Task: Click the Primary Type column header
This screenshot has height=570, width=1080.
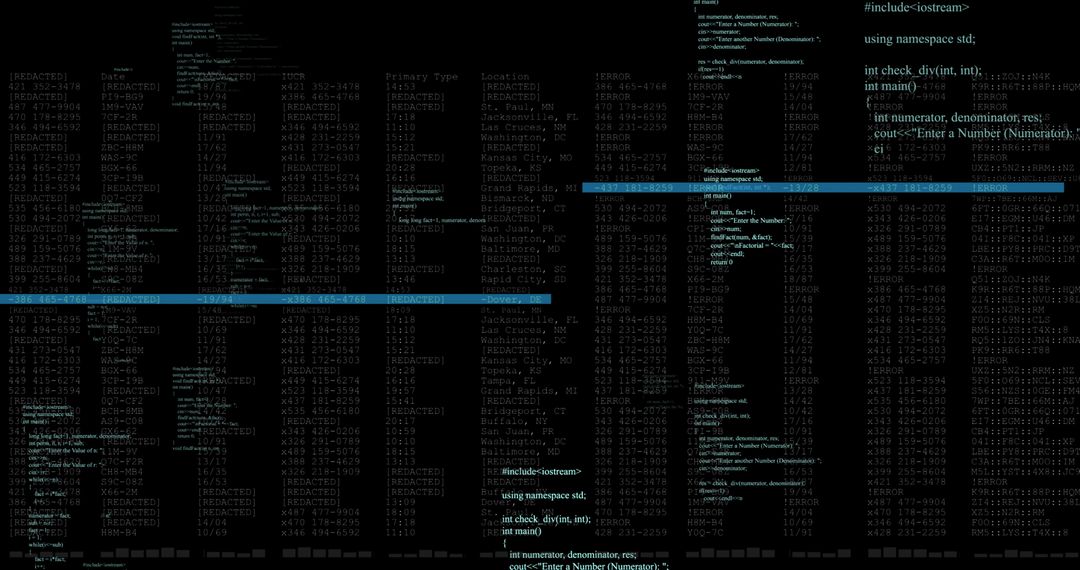Action: pos(422,76)
